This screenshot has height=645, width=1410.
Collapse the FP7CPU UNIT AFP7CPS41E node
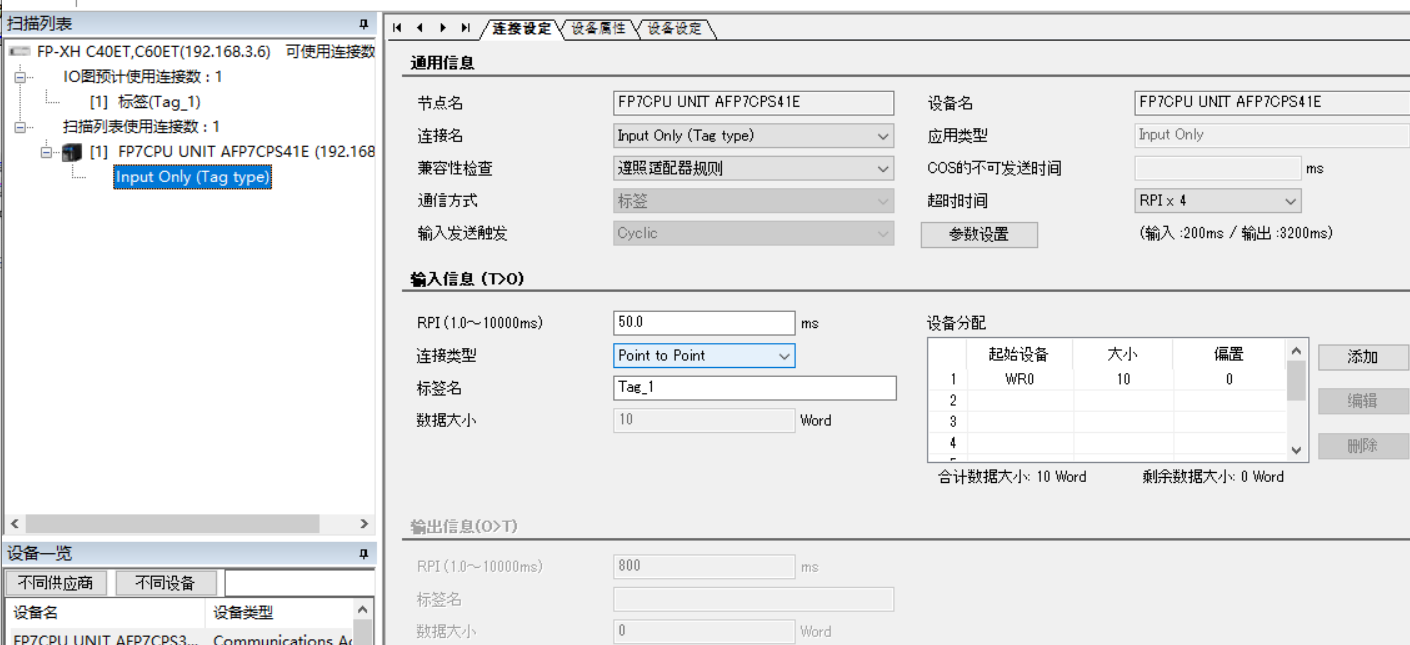click(46, 152)
